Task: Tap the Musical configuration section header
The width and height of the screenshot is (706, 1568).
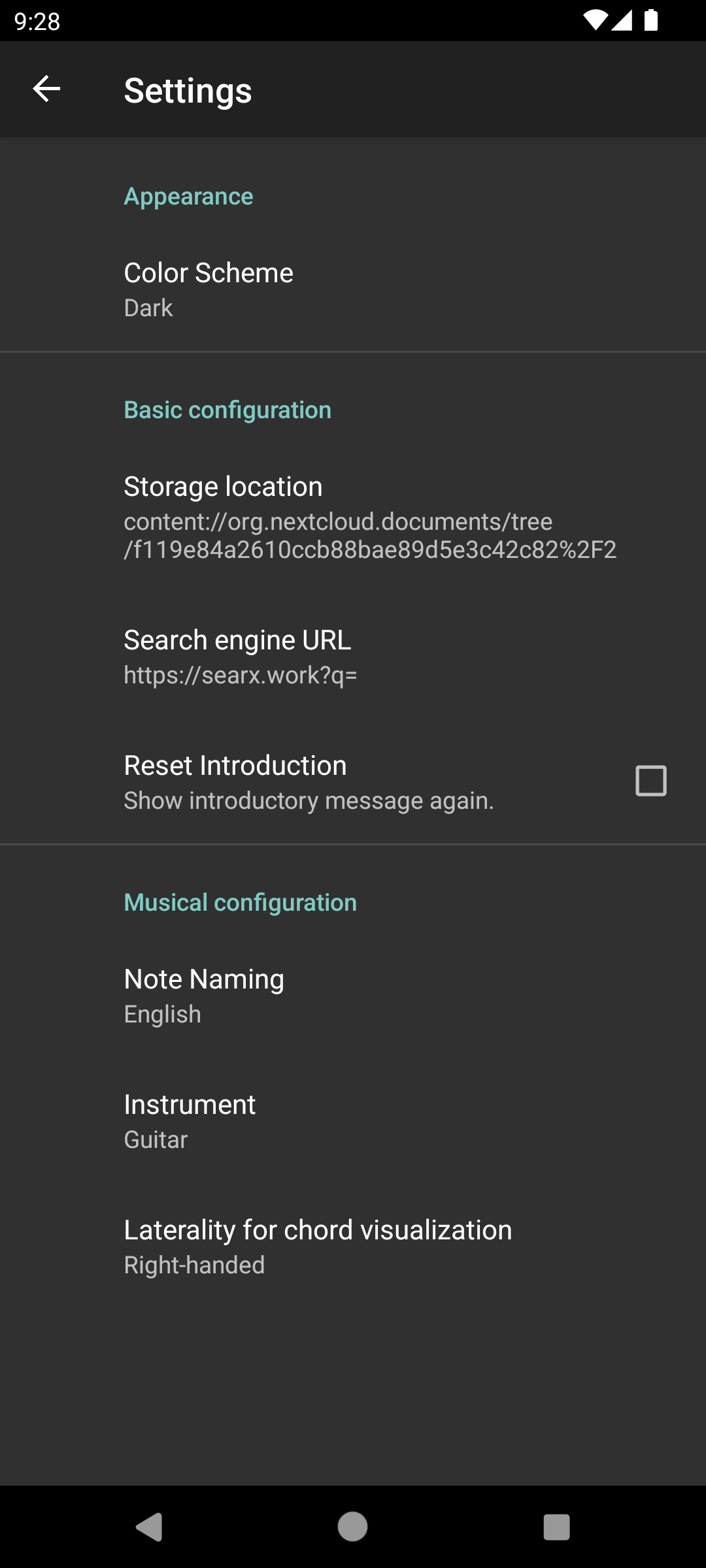Action: click(x=241, y=903)
